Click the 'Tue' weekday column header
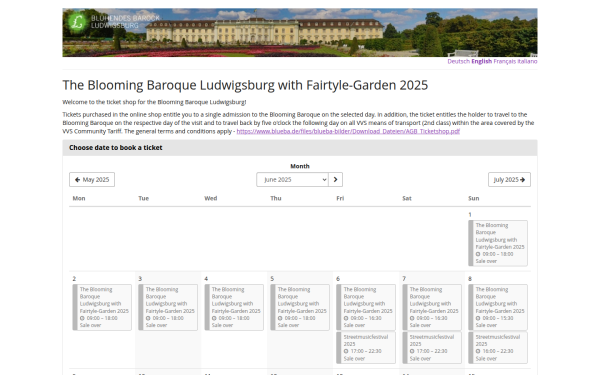The width and height of the screenshot is (600, 375). click(143, 198)
